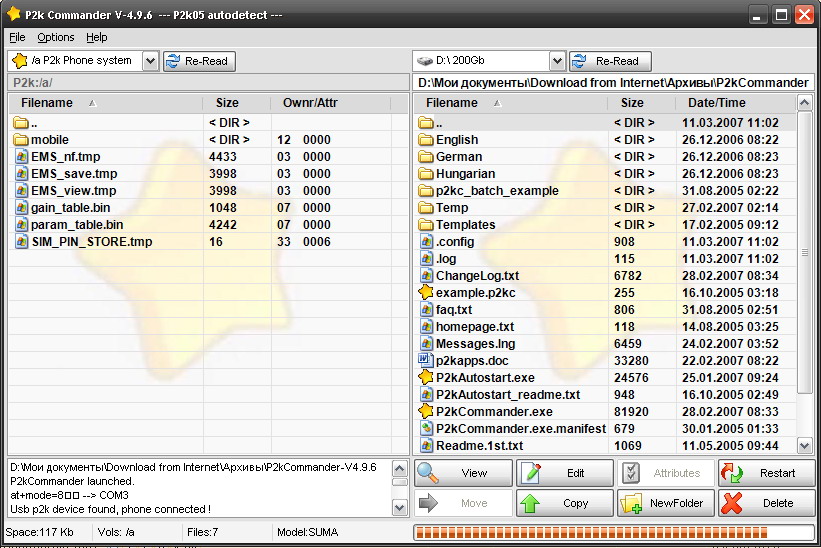Click the log panel scroll down arrow
The height and width of the screenshot is (548, 821).
pyautogui.click(x=400, y=507)
